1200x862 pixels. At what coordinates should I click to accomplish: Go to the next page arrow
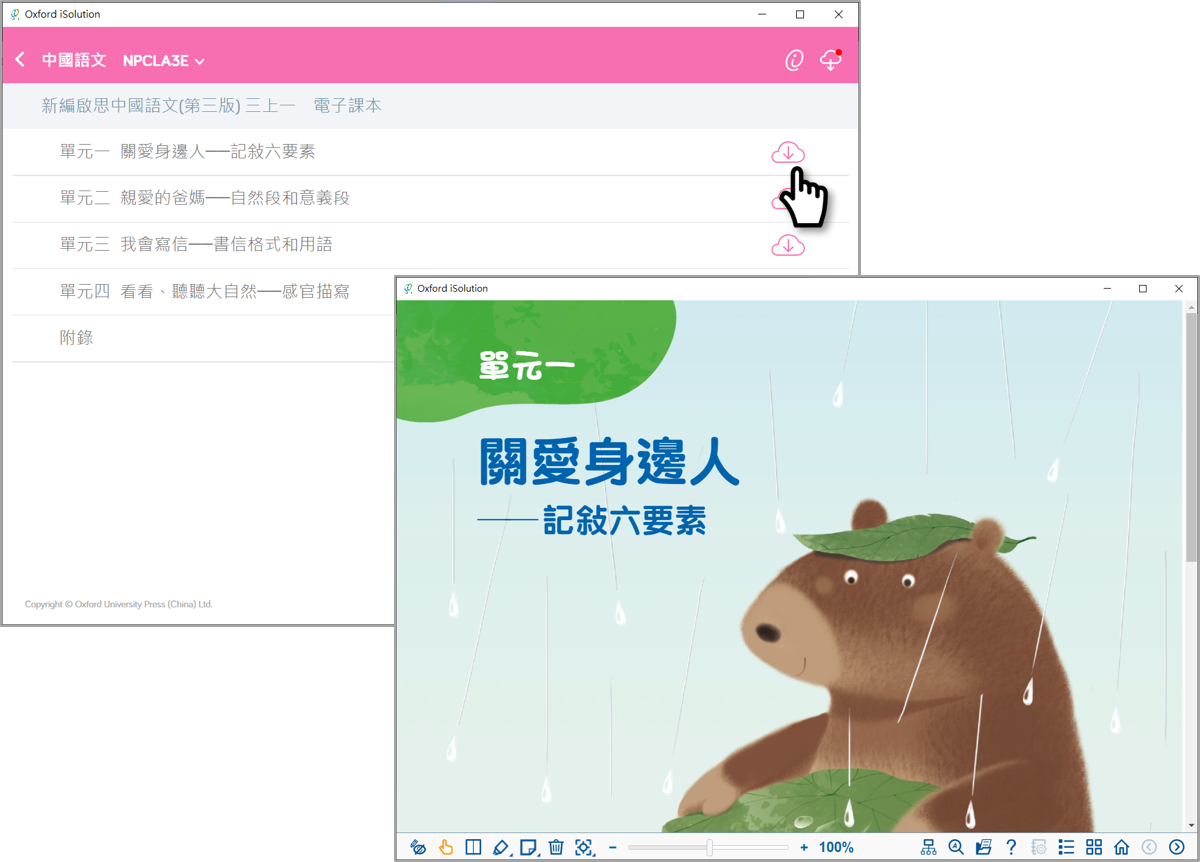(1177, 847)
